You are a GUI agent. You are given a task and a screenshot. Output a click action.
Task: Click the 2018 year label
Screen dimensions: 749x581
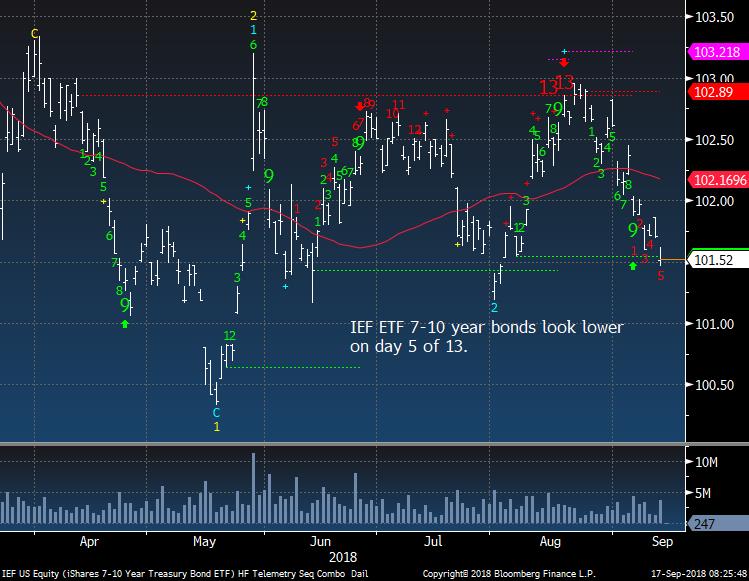pos(343,557)
